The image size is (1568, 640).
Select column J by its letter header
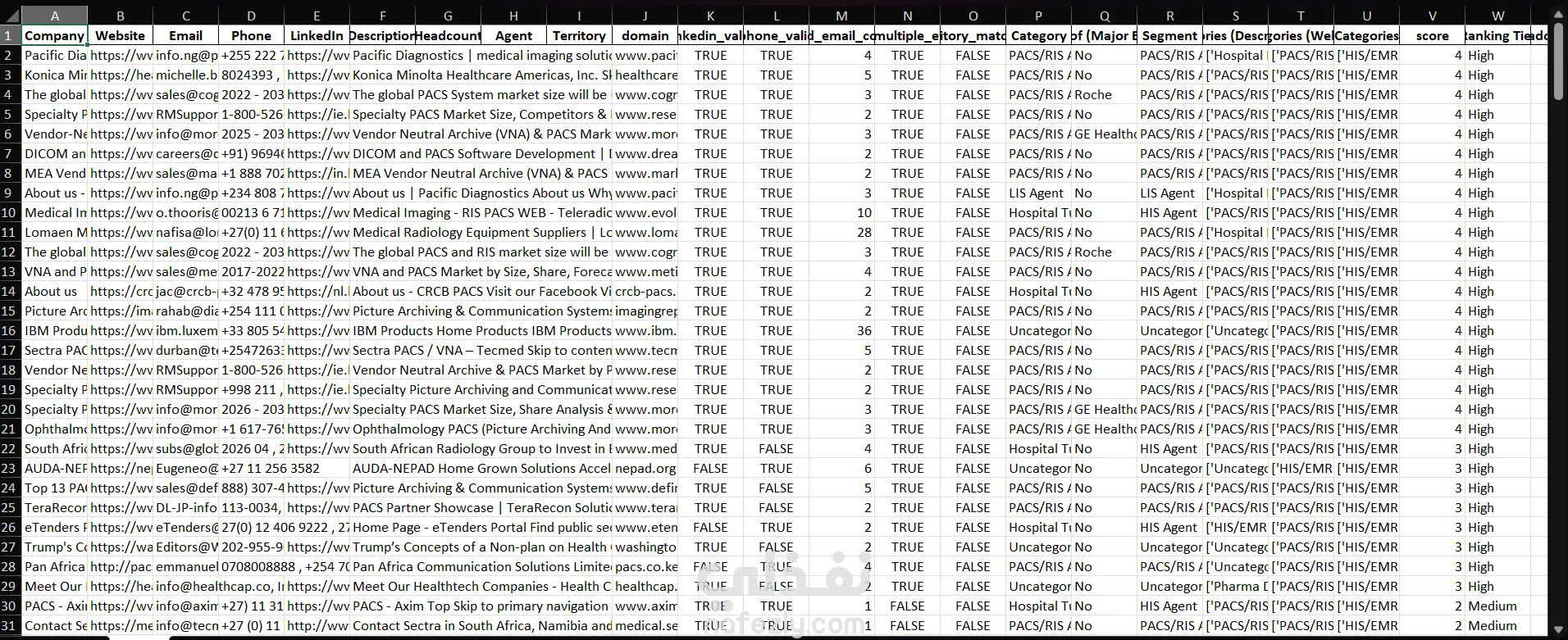pos(645,16)
